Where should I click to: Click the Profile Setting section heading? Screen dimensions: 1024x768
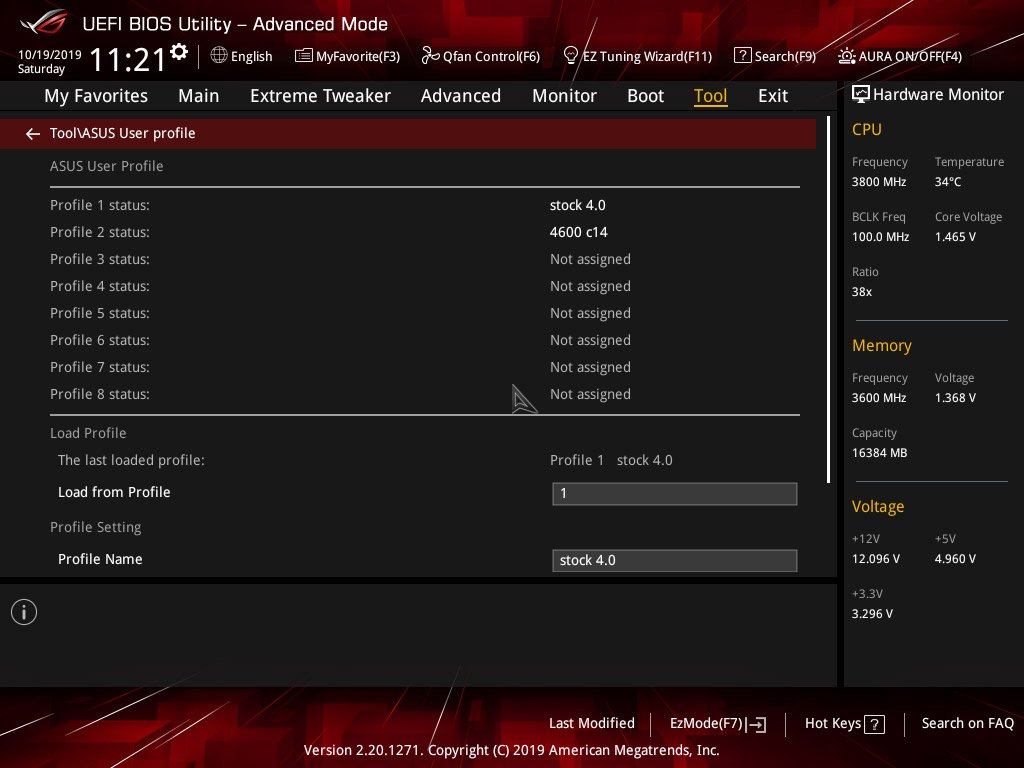tap(95, 527)
